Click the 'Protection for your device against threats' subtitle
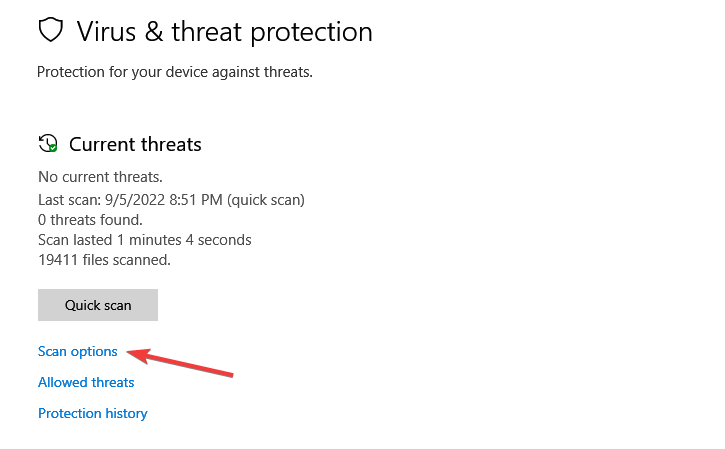 175,72
